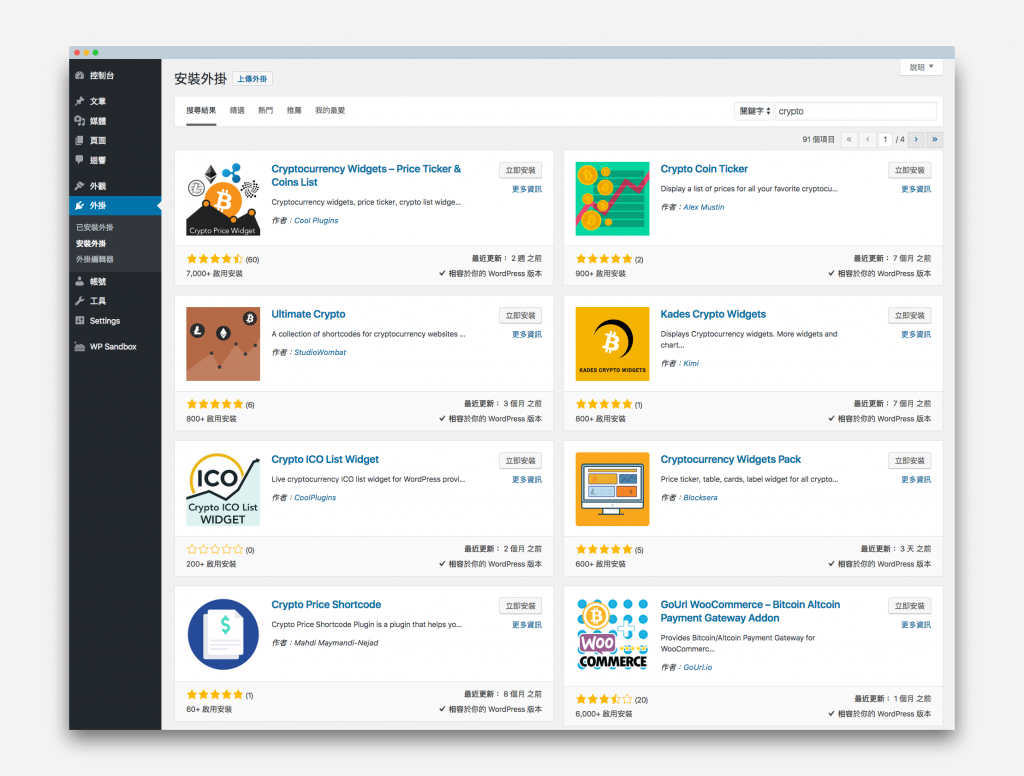Go to the previous results page
Viewport: 1024px width, 776px height.
(x=868, y=139)
